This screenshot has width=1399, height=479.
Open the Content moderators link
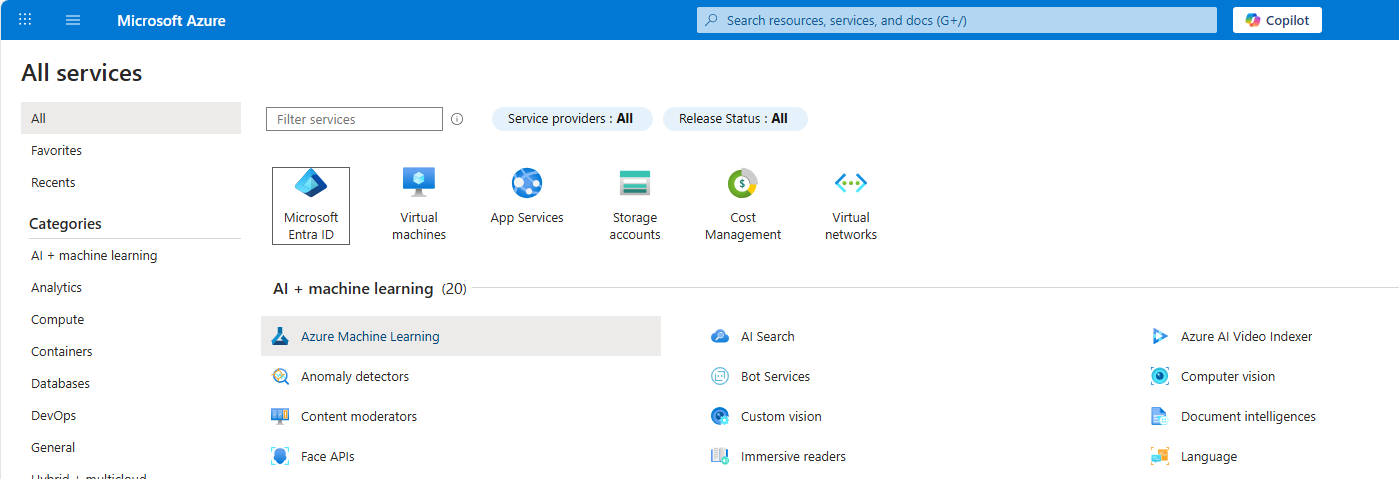point(359,417)
